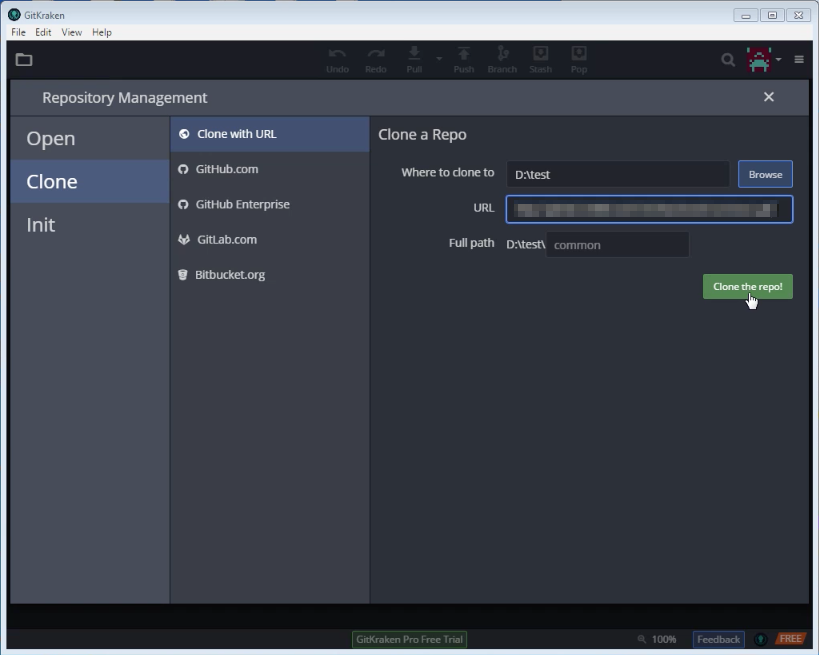Viewport: 819px width, 655px height.
Task: Click the GitKraken logo in title bar
Action: pos(14,15)
